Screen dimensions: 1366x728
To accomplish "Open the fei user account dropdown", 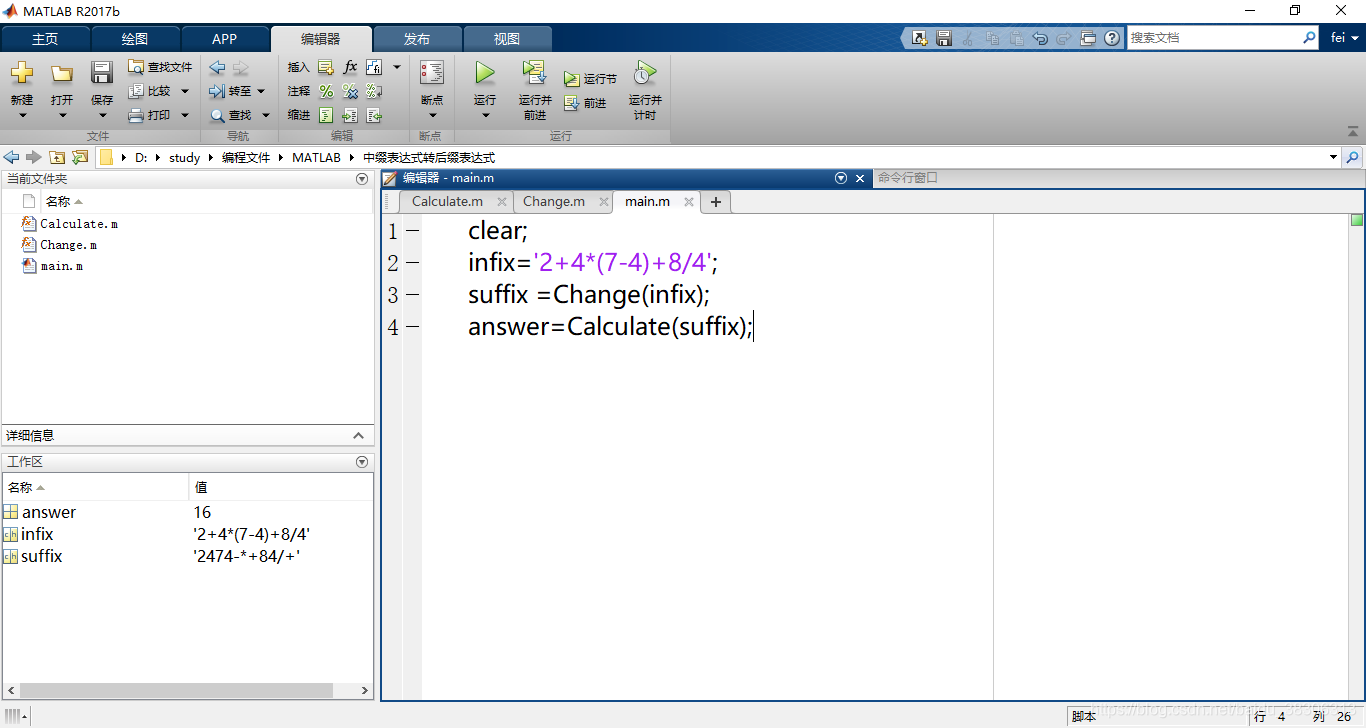I will click(x=1345, y=38).
